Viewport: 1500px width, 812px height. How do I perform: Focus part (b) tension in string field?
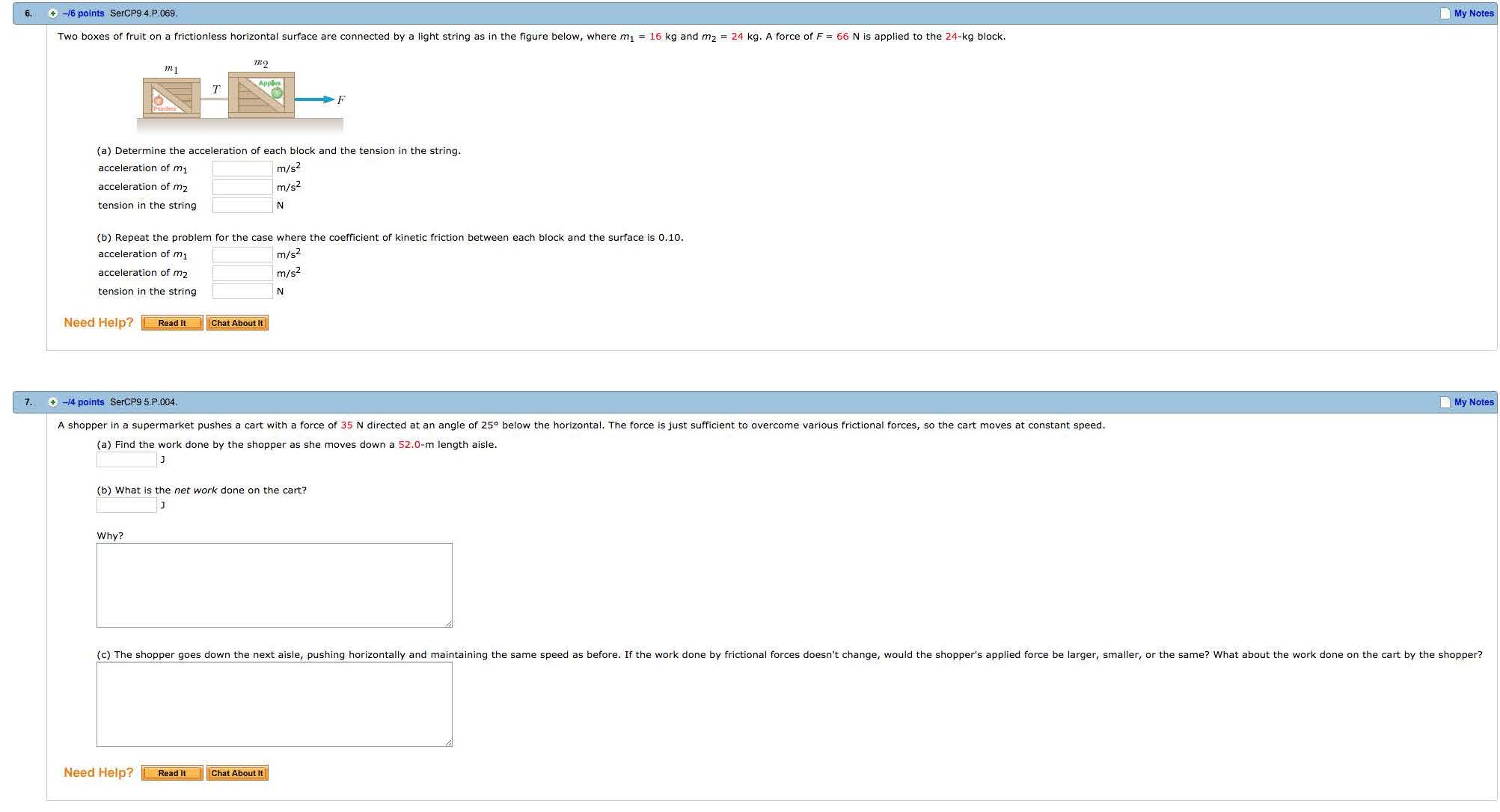click(242, 292)
